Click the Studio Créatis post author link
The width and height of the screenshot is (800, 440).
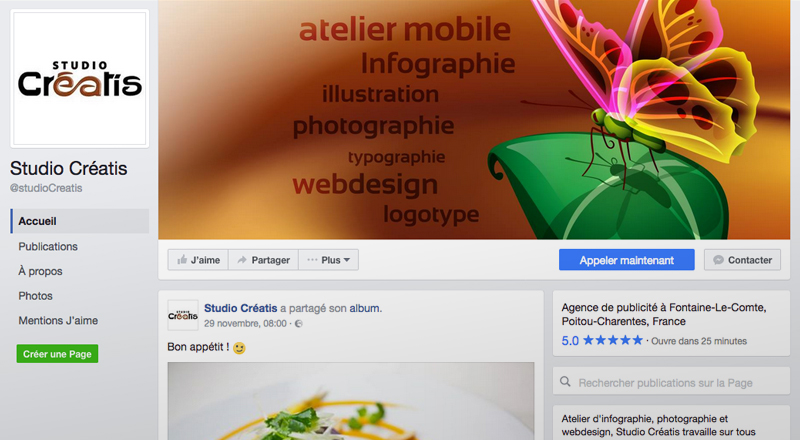tap(240, 308)
